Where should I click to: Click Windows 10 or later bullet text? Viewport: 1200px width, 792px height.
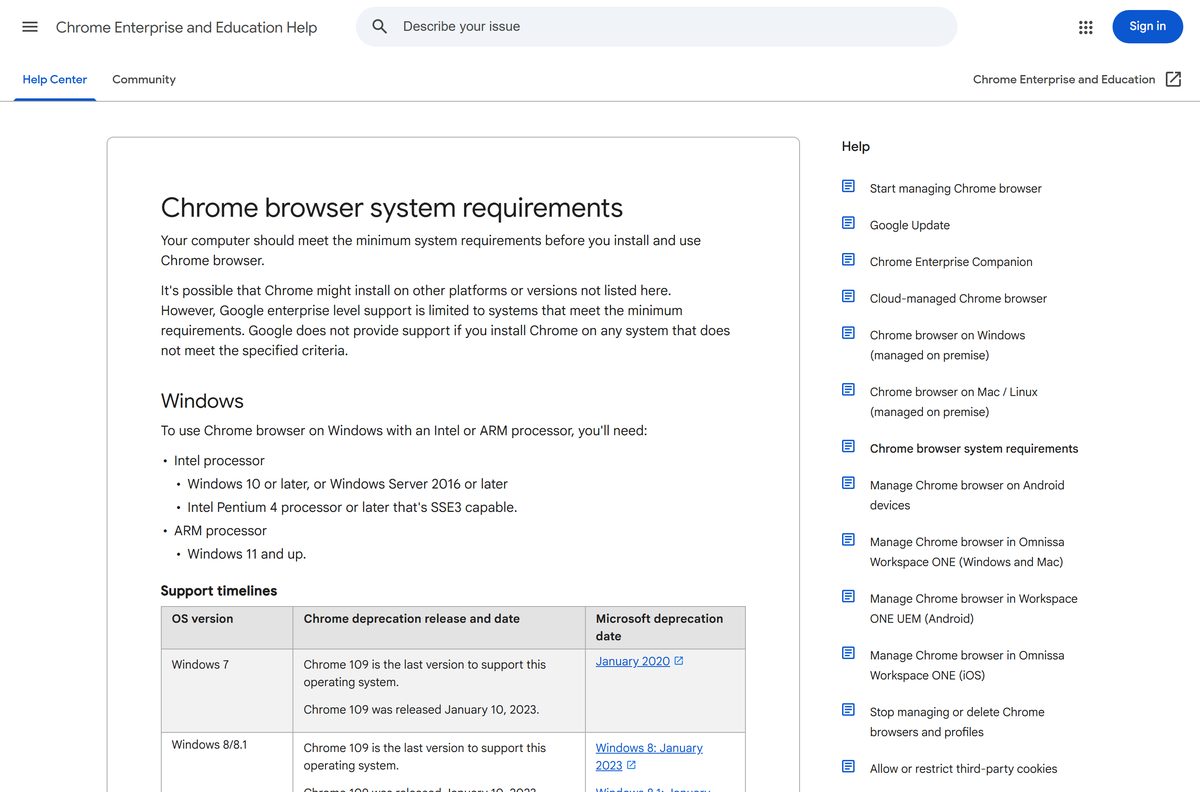point(348,484)
